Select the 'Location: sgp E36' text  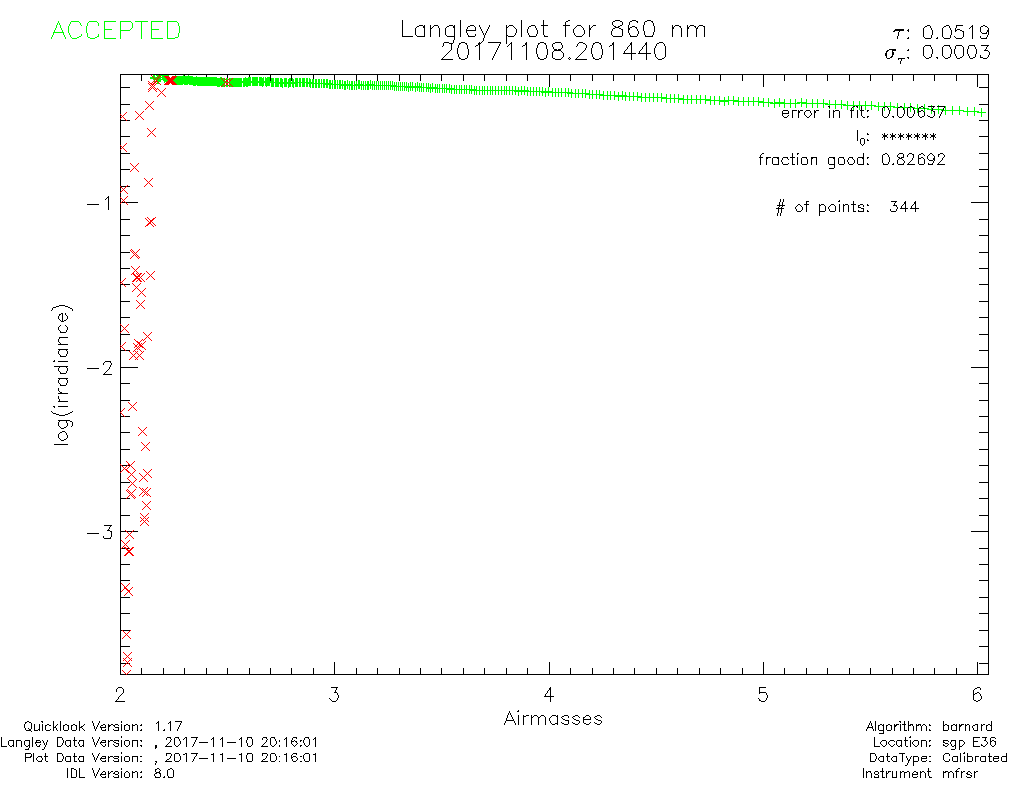tap(932, 742)
